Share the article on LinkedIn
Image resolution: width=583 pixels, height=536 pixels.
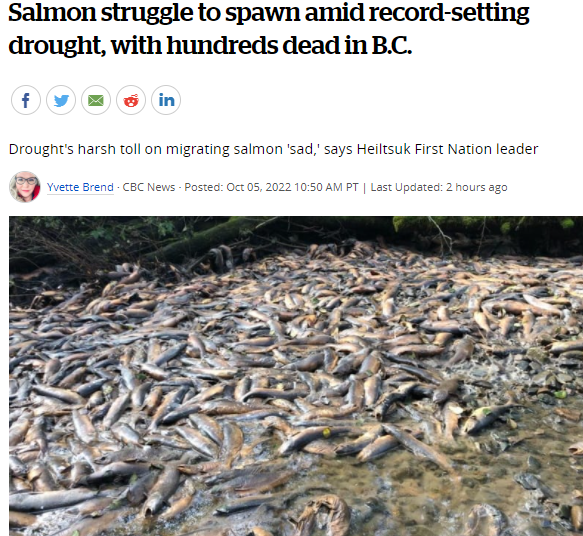[166, 100]
